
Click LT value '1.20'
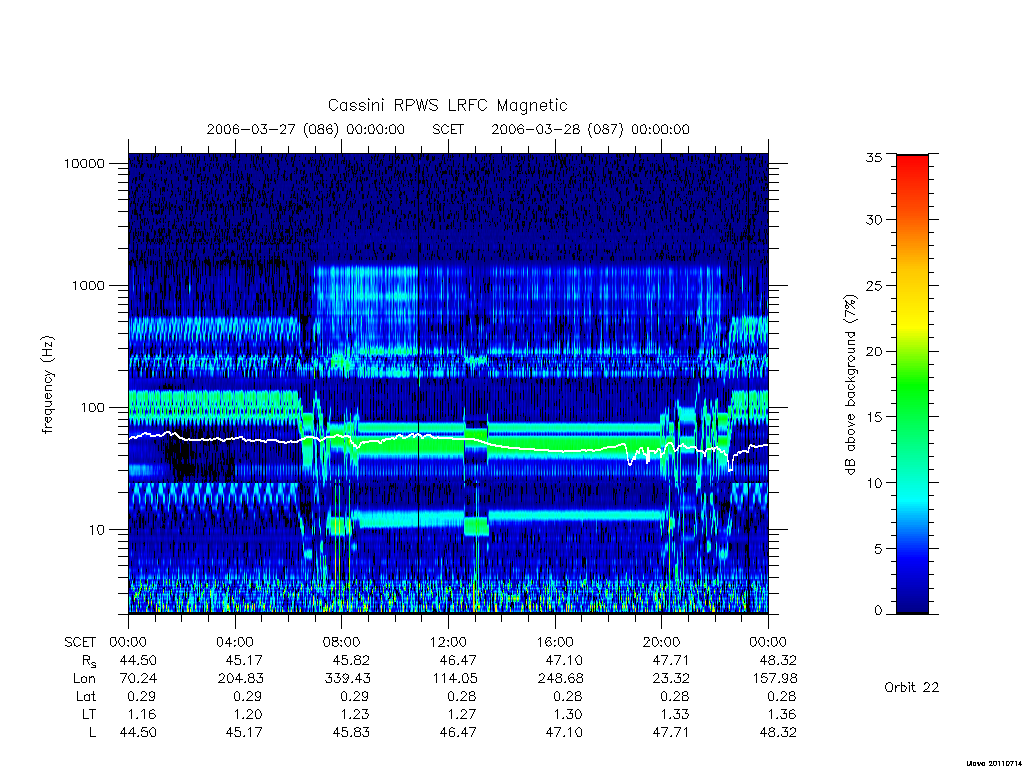tap(249, 714)
